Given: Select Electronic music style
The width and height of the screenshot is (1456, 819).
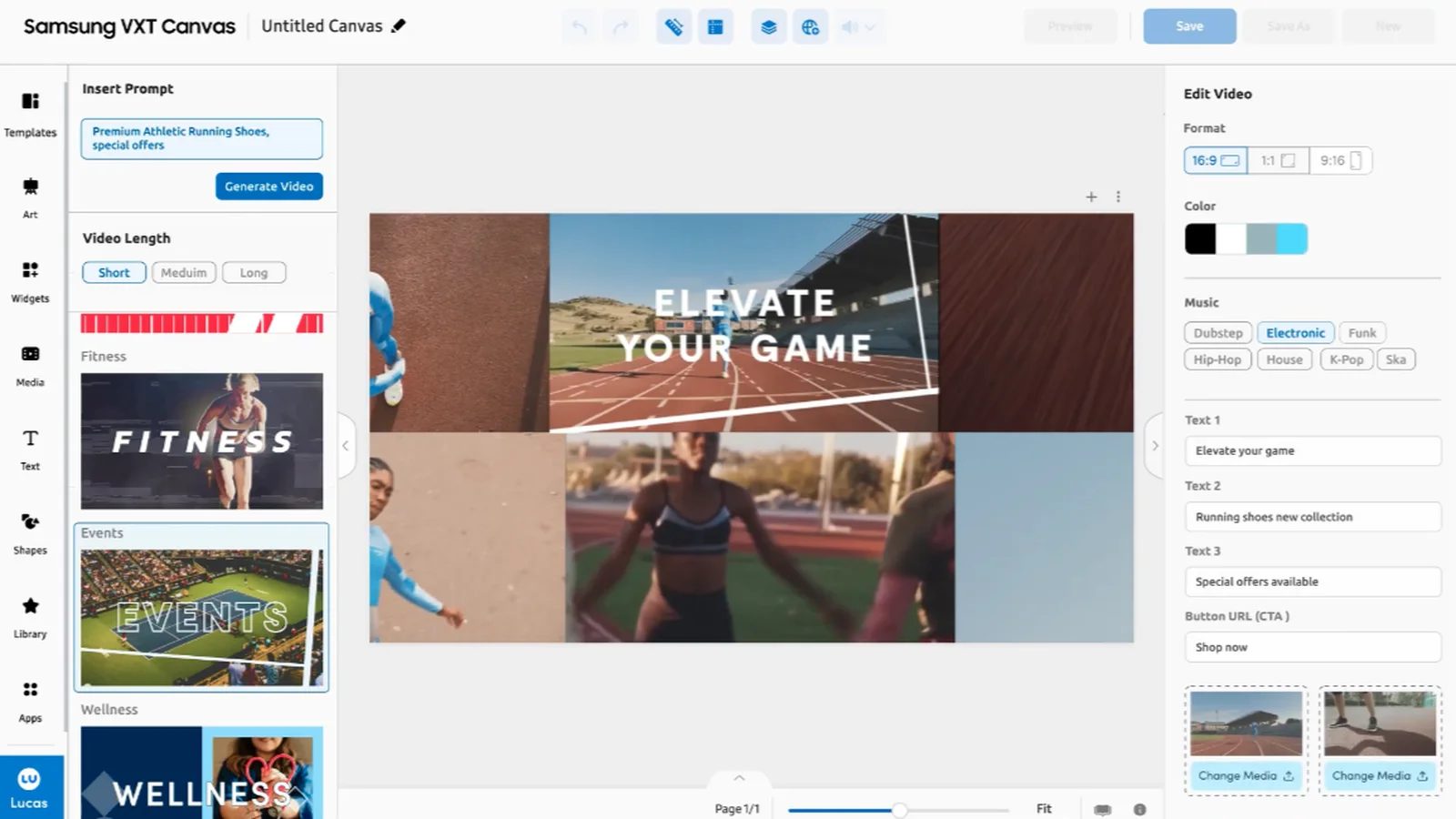Looking at the screenshot, I should [x=1296, y=333].
